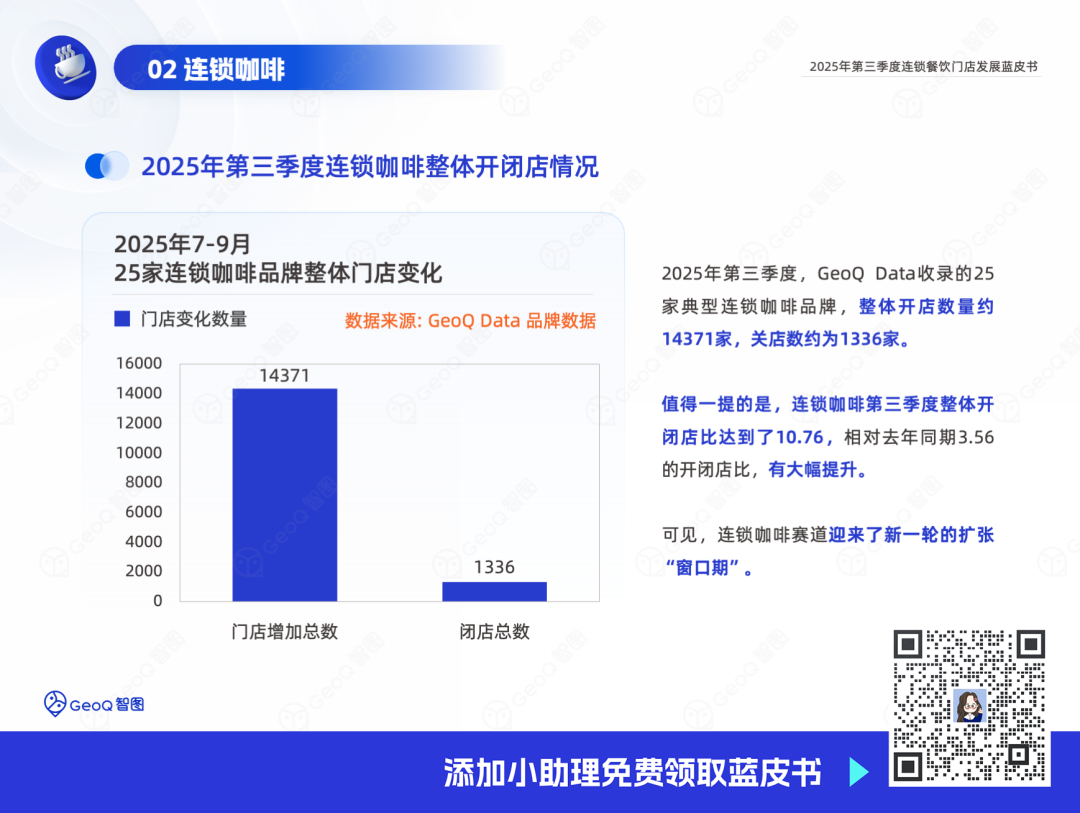Click y-axis value '14000'

pyautogui.click(x=139, y=393)
